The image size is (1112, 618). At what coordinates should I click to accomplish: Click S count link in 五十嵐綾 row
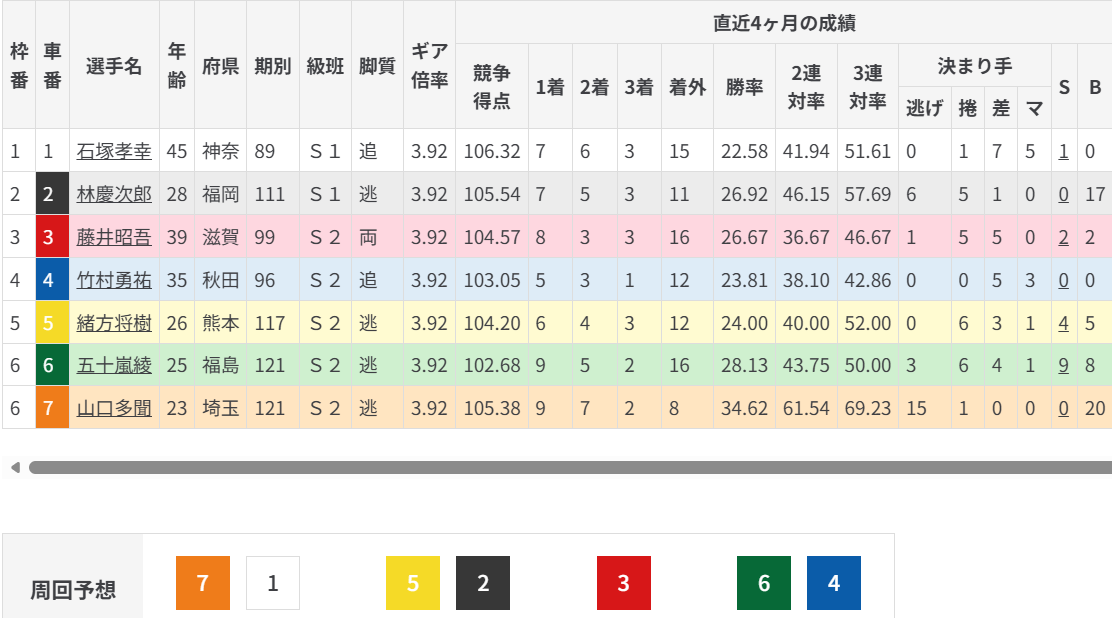tap(1064, 365)
